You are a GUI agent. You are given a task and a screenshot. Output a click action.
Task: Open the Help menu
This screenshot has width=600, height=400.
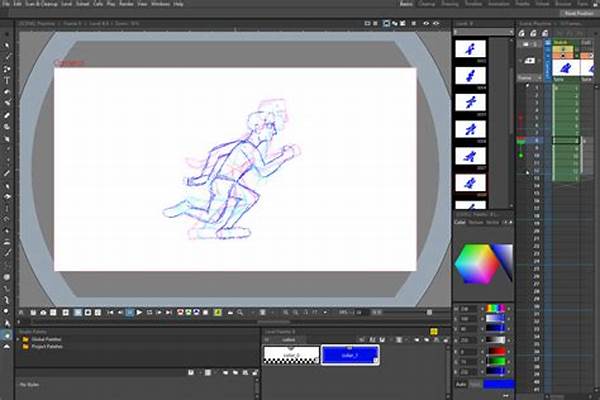pyautogui.click(x=178, y=4)
